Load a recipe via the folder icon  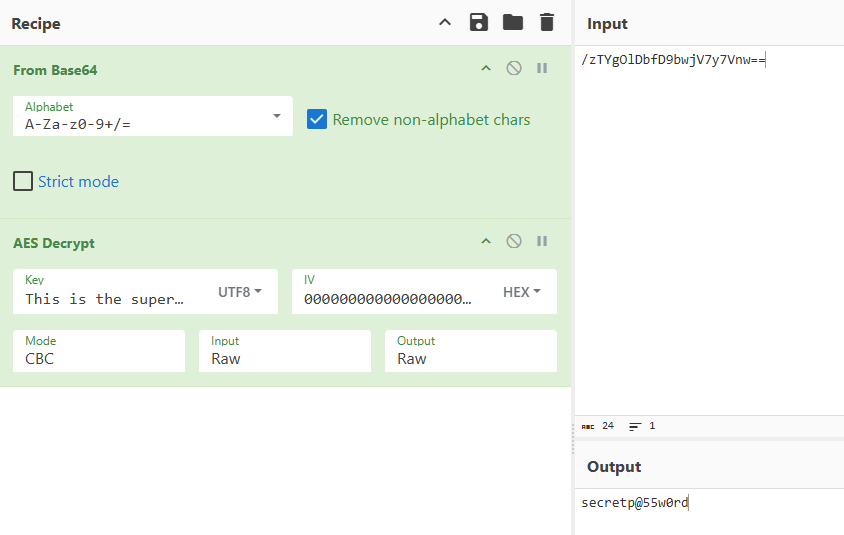[x=512, y=23]
